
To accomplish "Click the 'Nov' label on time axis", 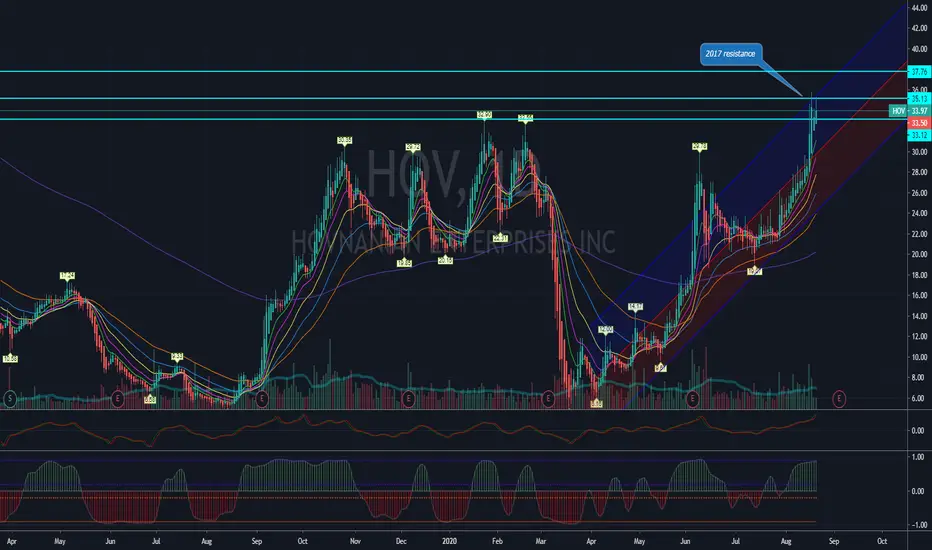I will pyautogui.click(x=355, y=542).
